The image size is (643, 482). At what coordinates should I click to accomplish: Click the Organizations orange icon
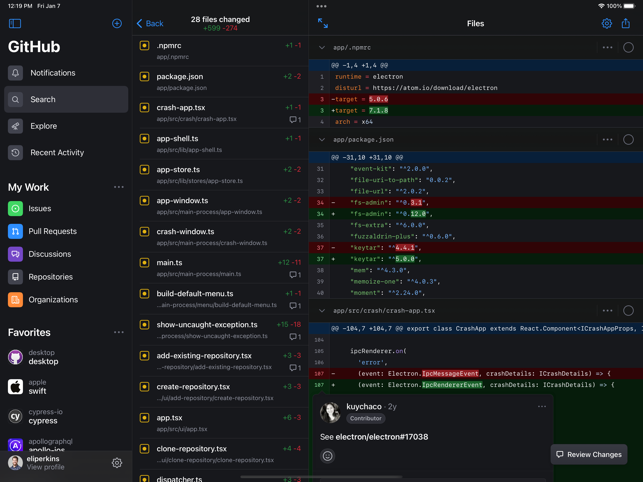(15, 299)
